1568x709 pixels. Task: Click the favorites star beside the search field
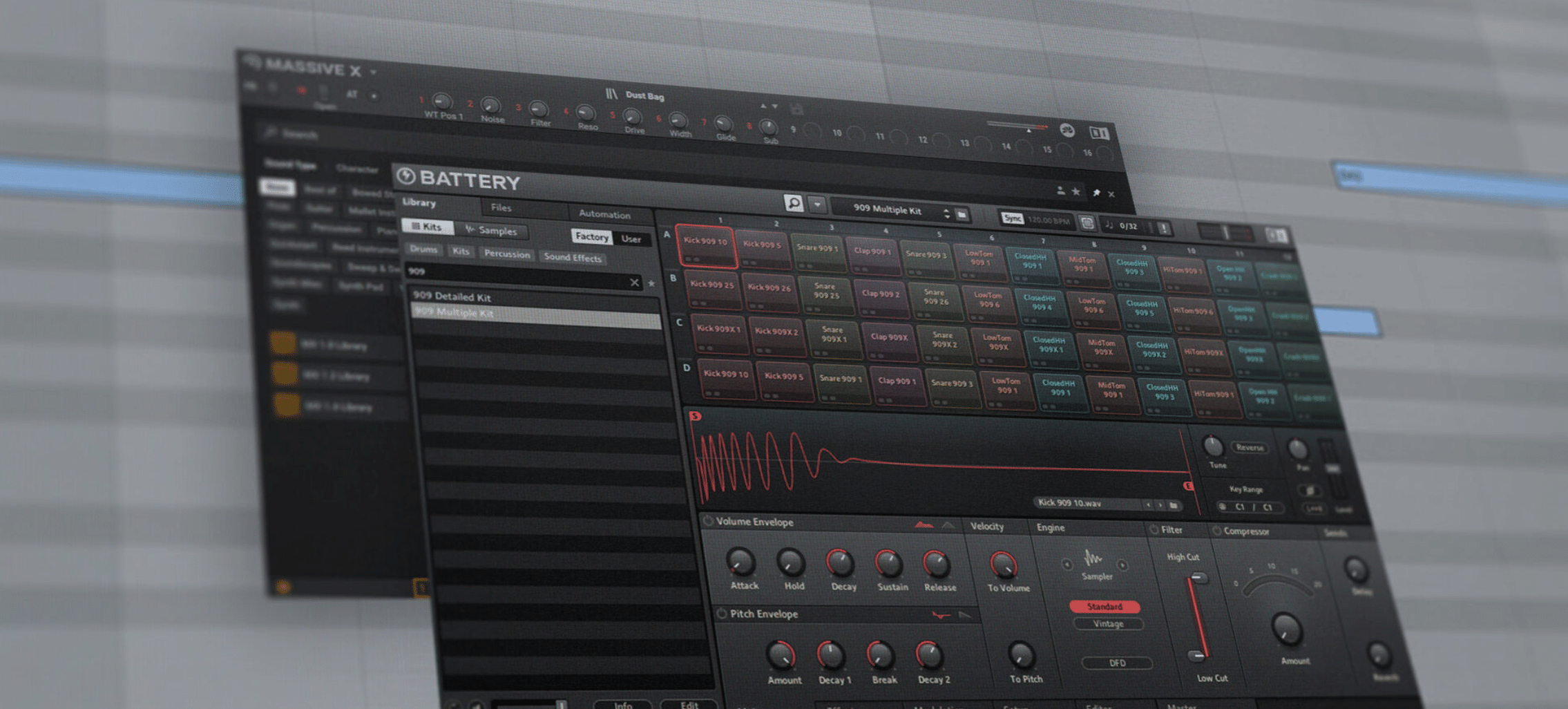pyautogui.click(x=651, y=283)
